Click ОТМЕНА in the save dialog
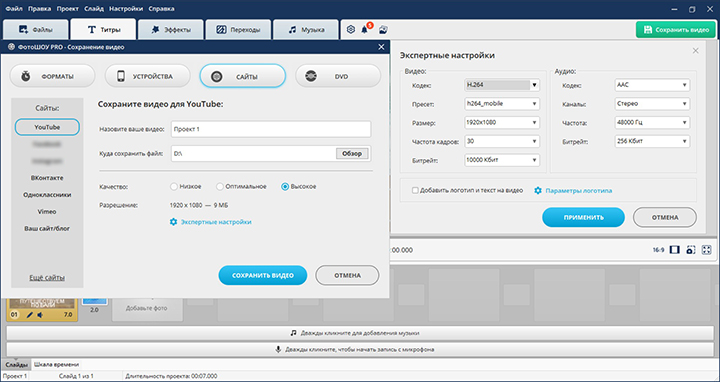This screenshot has width=720, height=382. [x=347, y=275]
